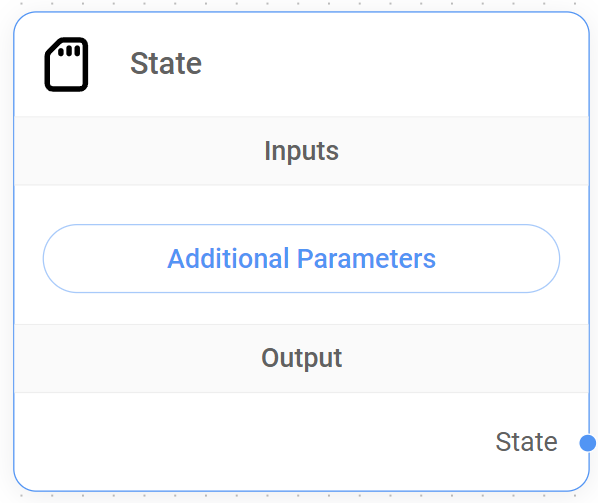
Task: Click the Inputs section header
Action: tap(301, 151)
